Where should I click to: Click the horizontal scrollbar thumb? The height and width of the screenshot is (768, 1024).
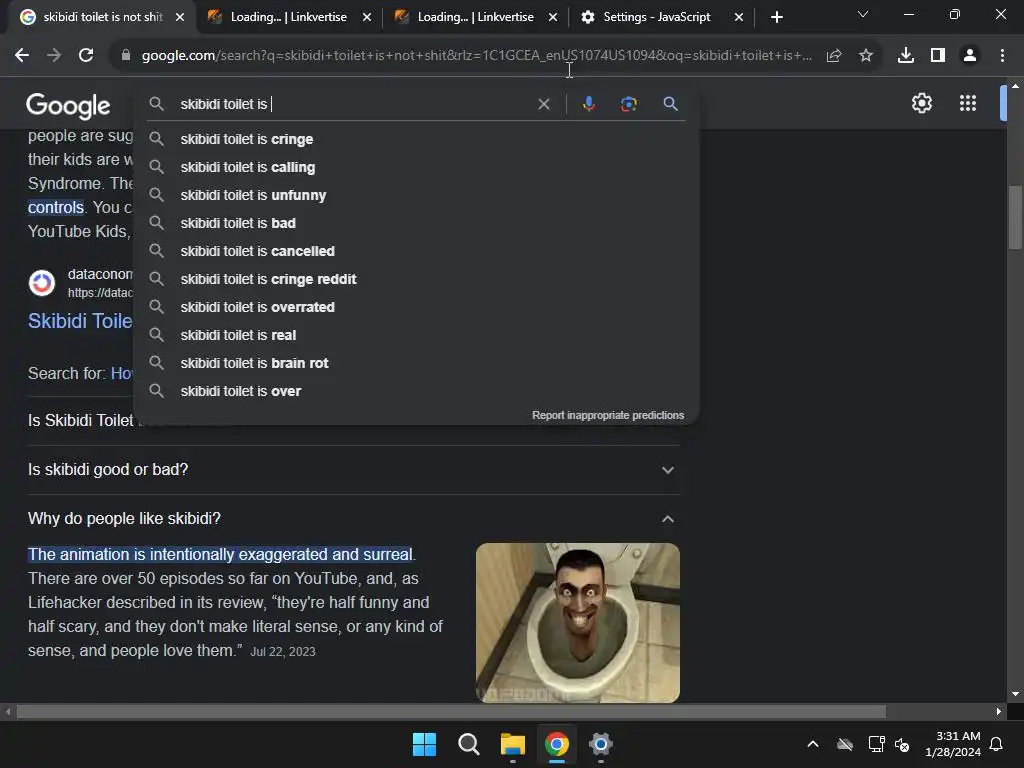451,711
